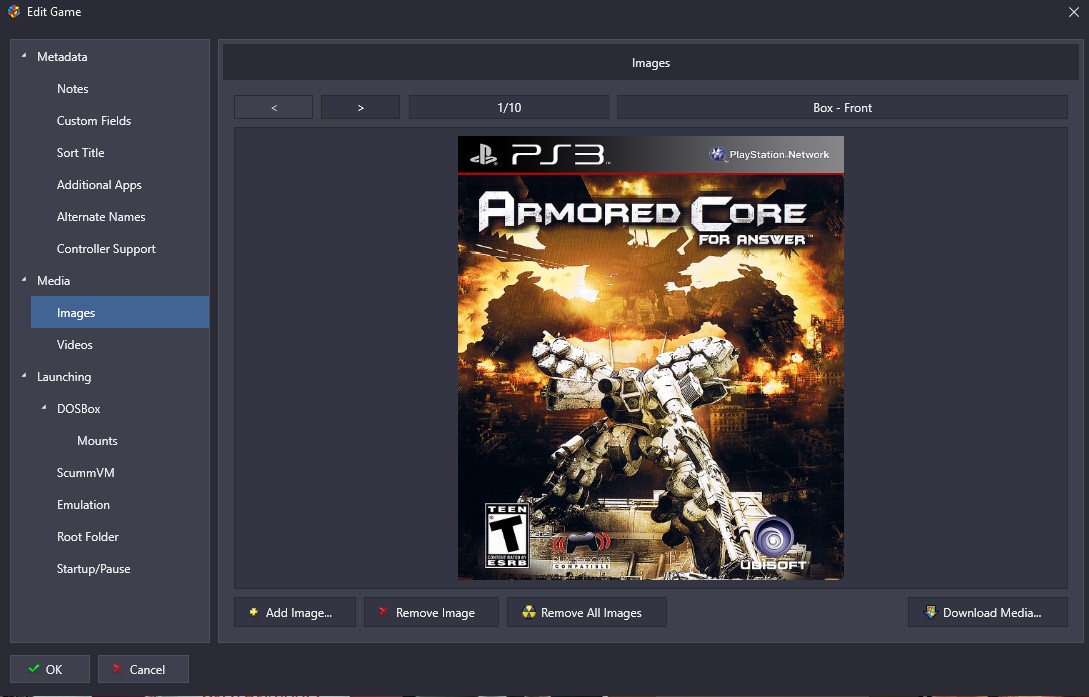Click the Images panel header
1089x697 pixels.
click(x=651, y=62)
